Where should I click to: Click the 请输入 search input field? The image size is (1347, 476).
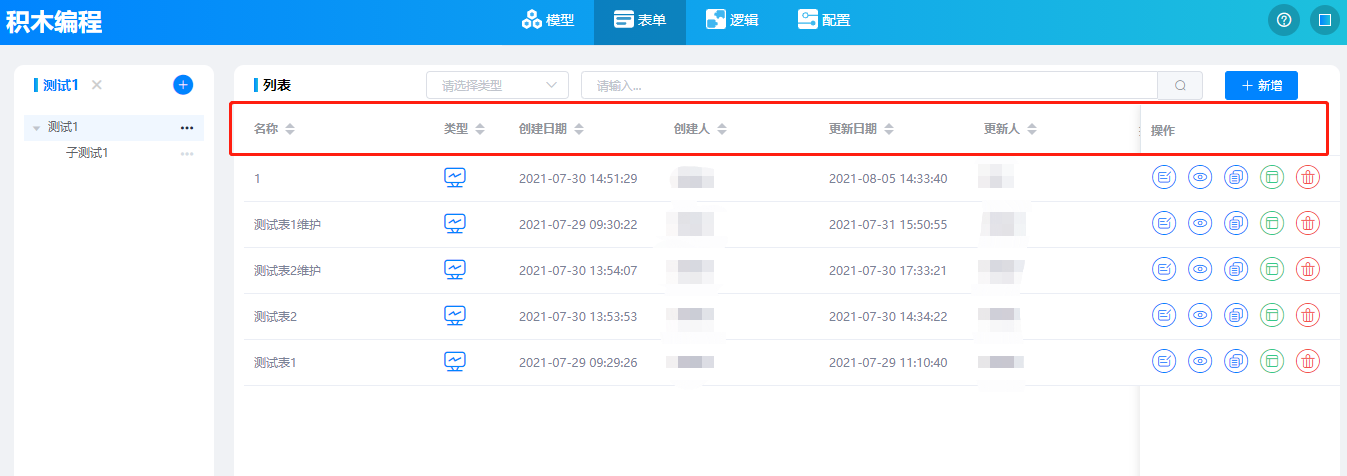tap(868, 86)
